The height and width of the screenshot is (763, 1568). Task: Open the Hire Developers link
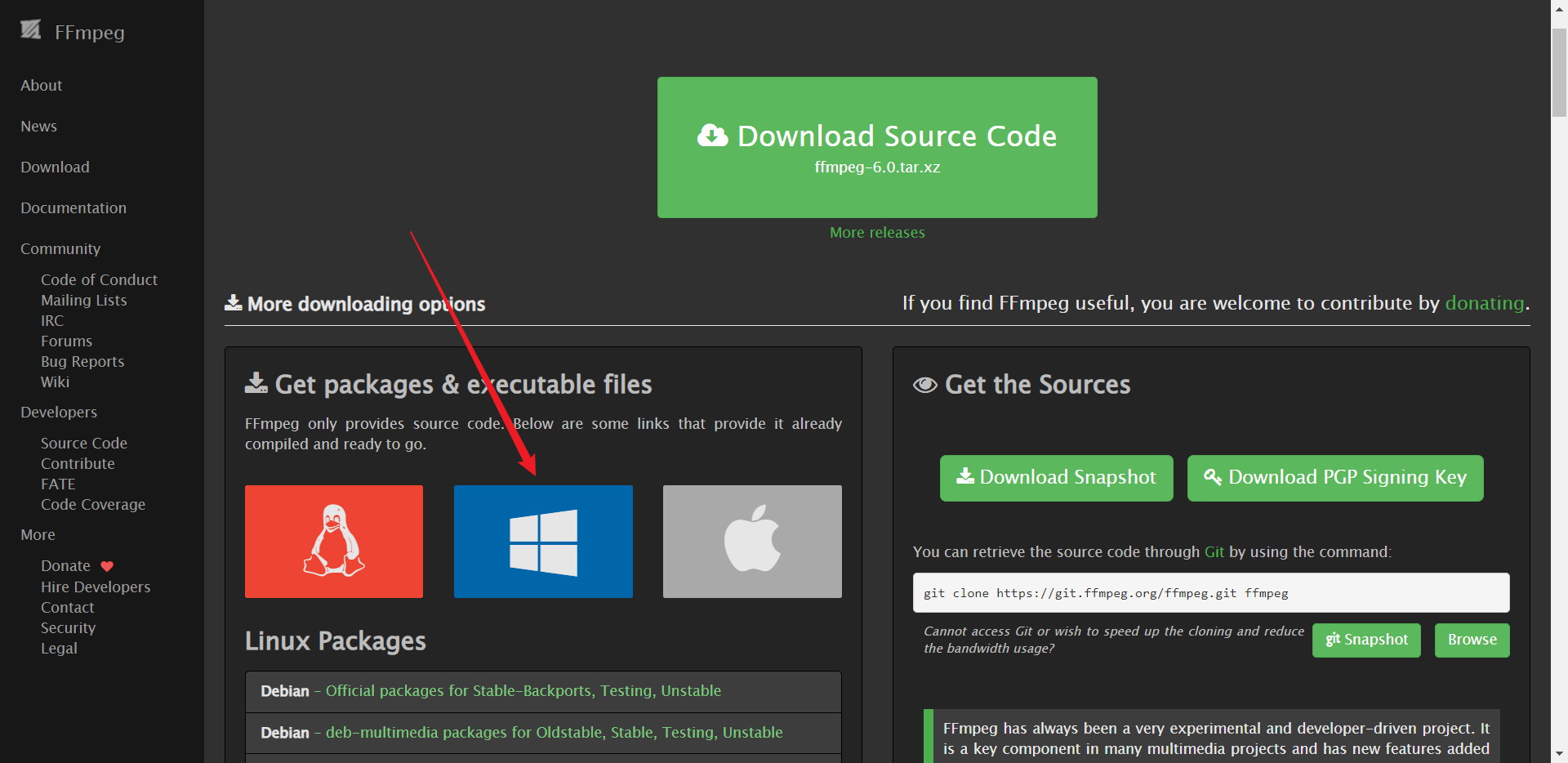tap(96, 587)
